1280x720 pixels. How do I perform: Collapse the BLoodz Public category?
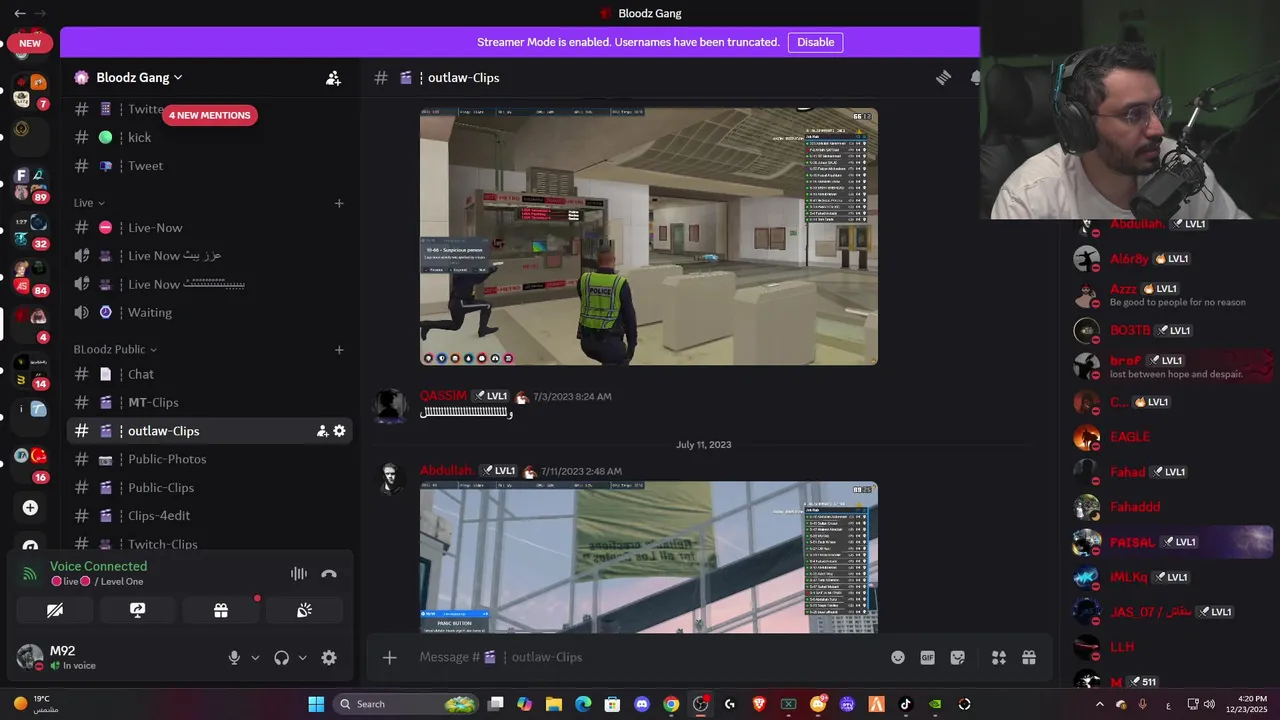pos(115,349)
